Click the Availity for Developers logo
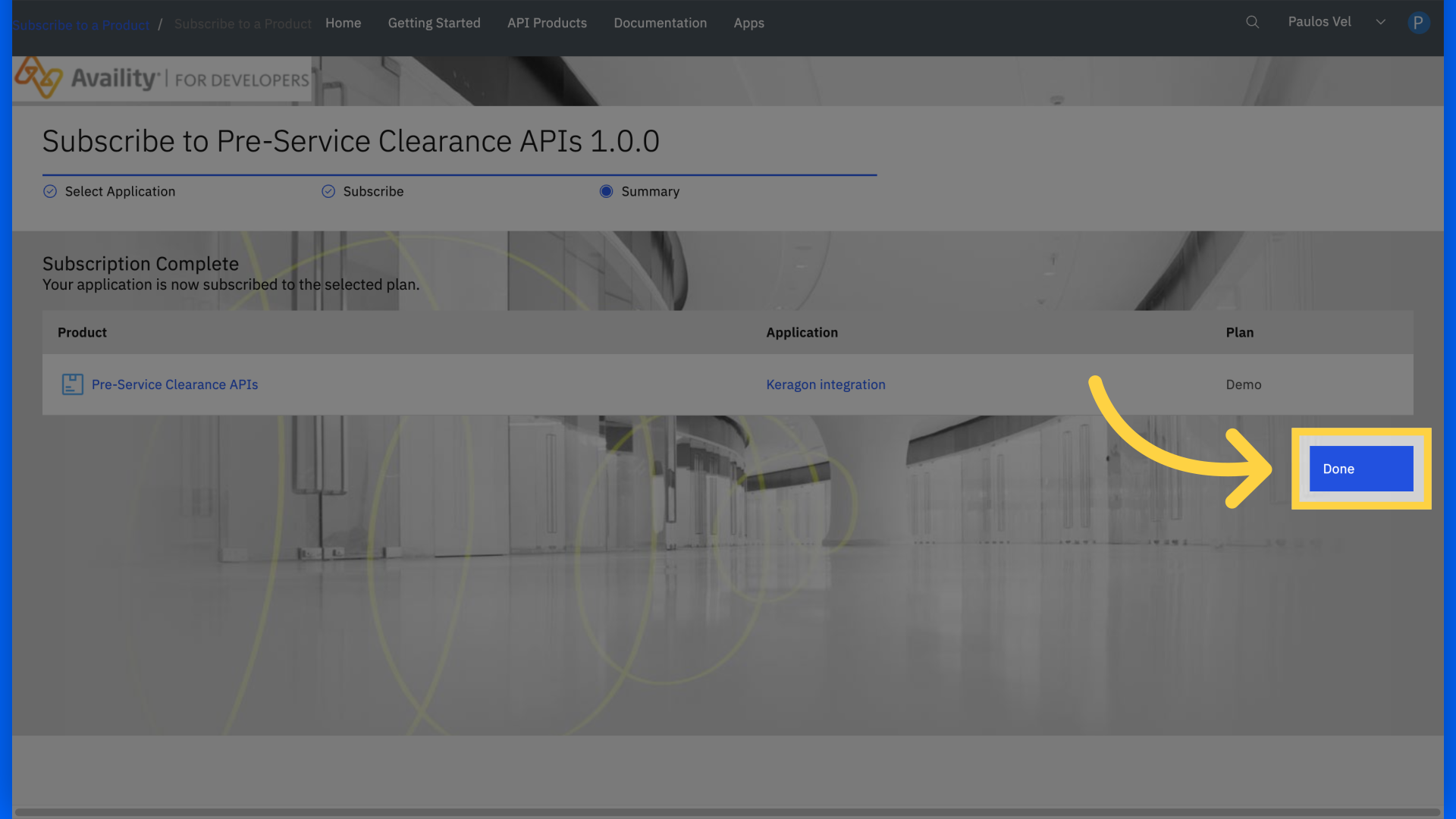Viewport: 1456px width, 819px height. 162,79
